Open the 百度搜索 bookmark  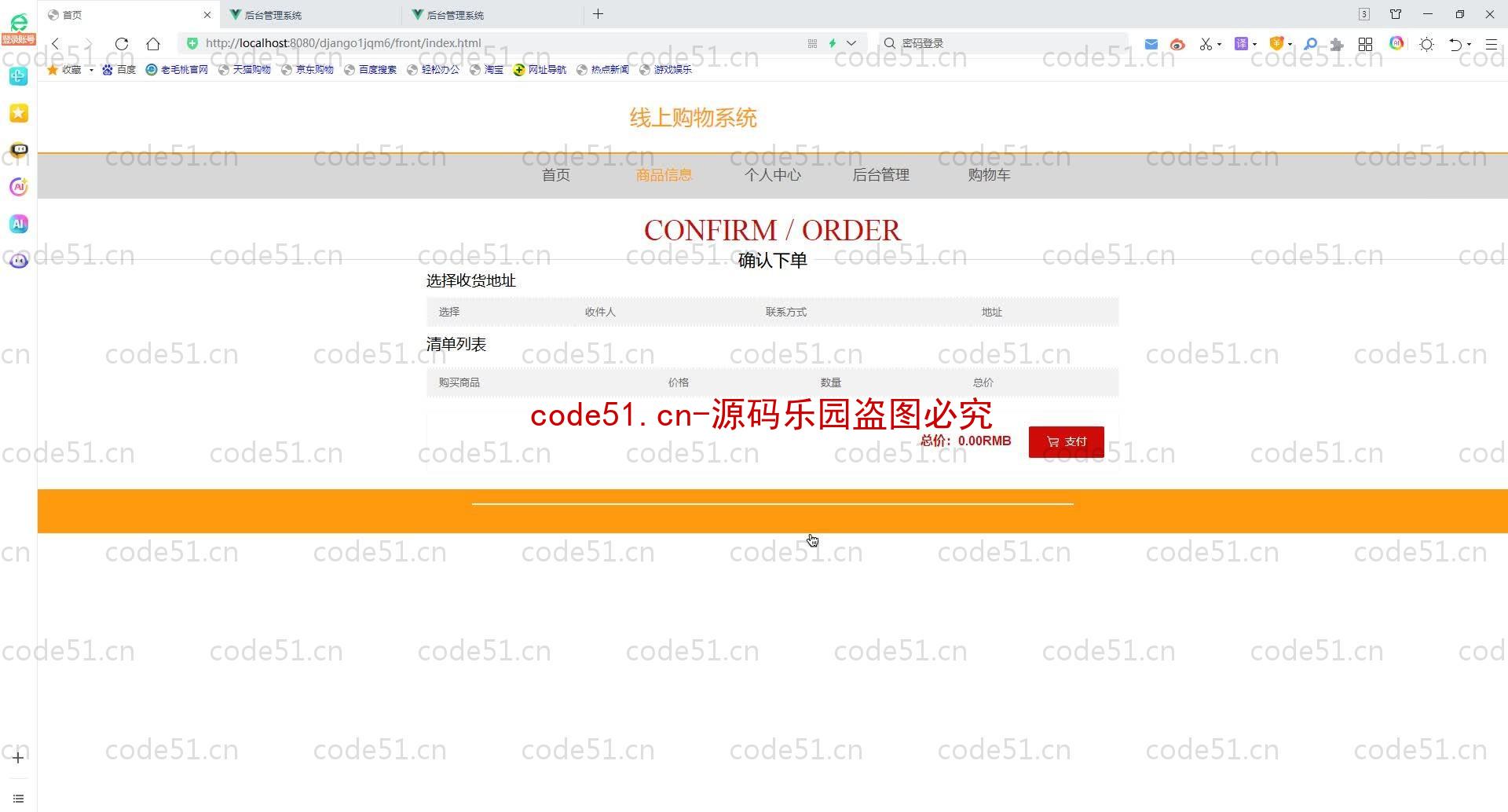tap(370, 70)
